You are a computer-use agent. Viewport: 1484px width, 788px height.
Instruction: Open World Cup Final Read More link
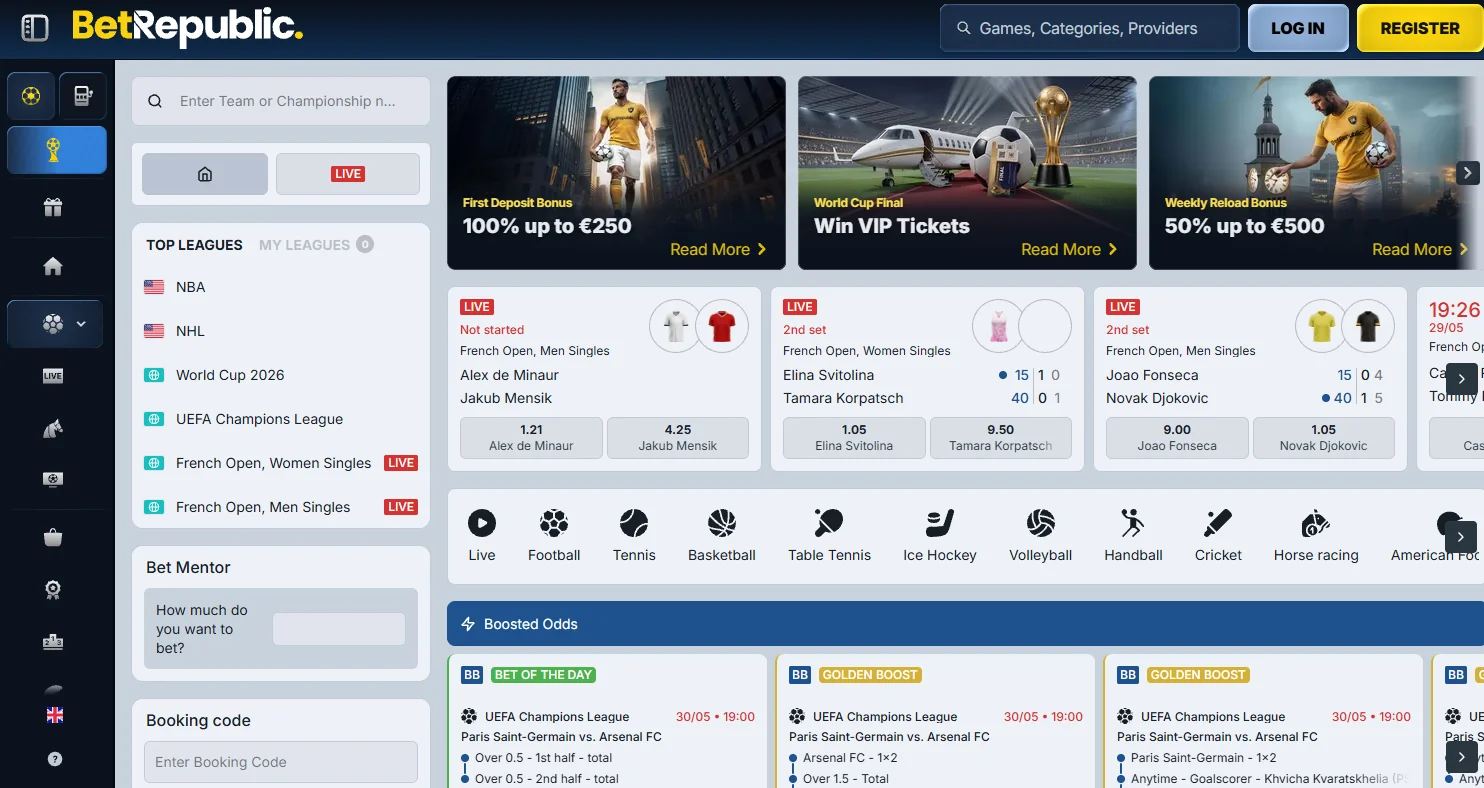click(x=1069, y=249)
